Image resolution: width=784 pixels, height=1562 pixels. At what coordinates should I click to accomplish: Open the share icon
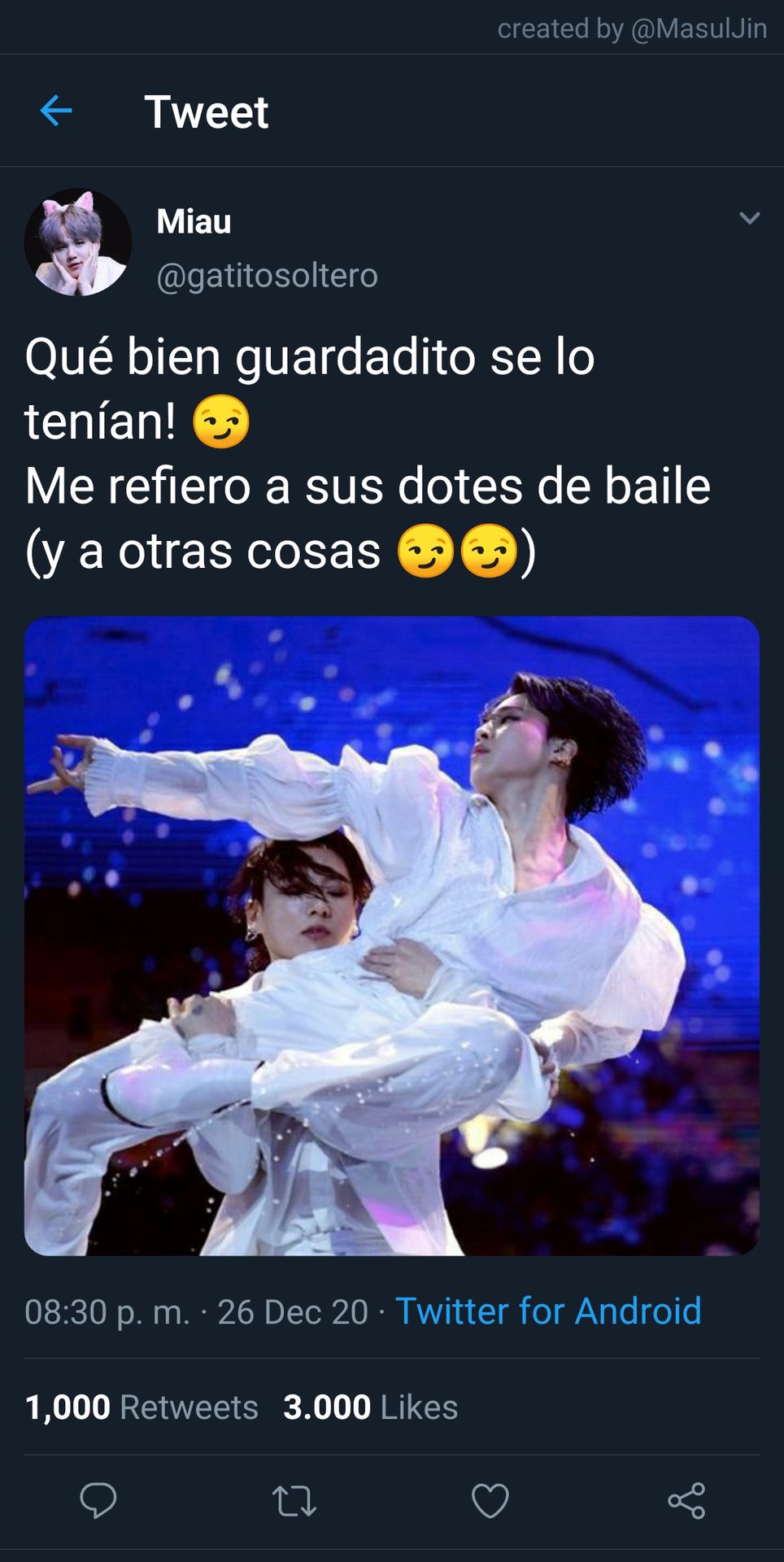pos(686,1500)
